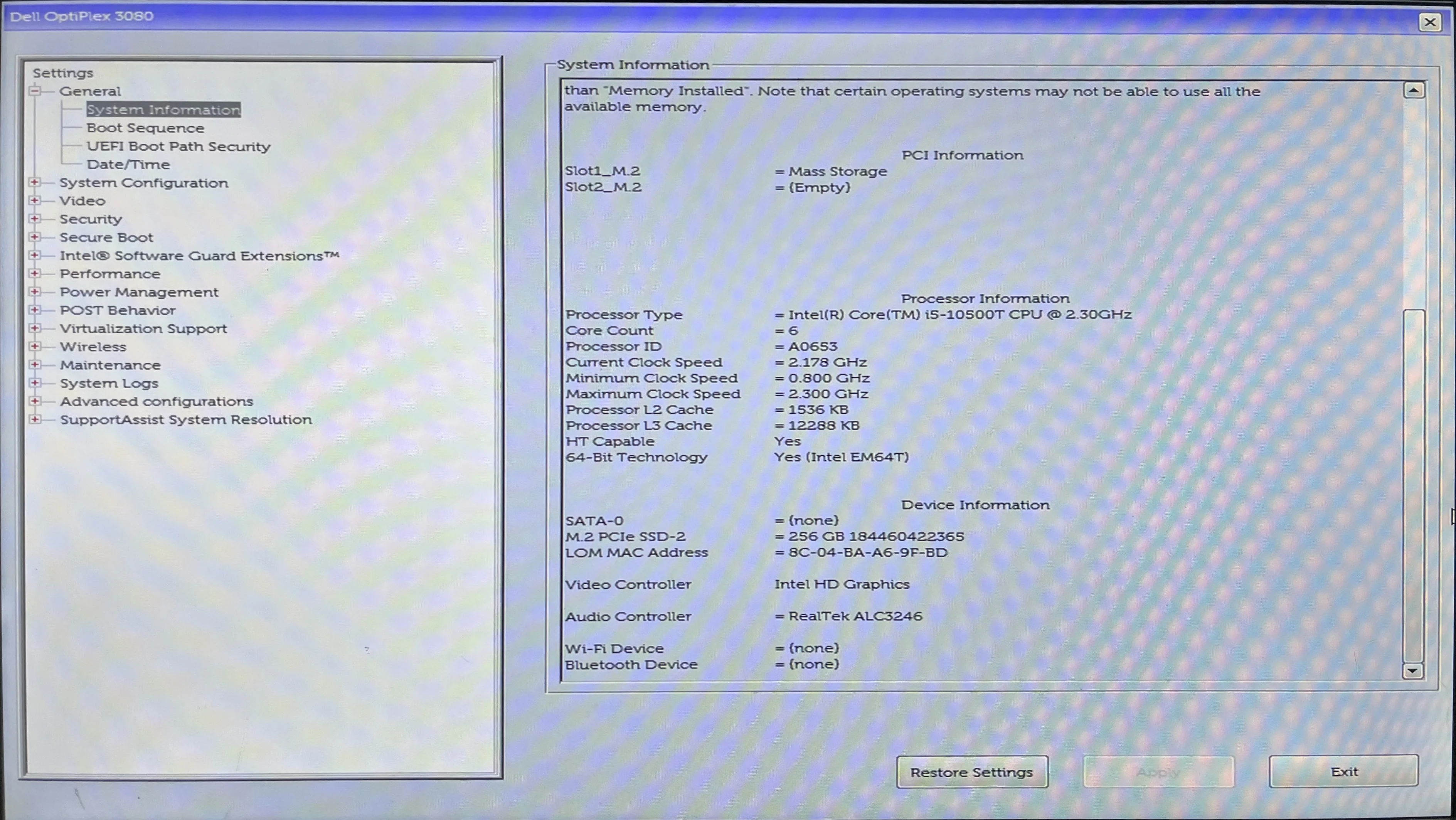Expand the Performance node
The image size is (1456, 820).
click(x=35, y=273)
